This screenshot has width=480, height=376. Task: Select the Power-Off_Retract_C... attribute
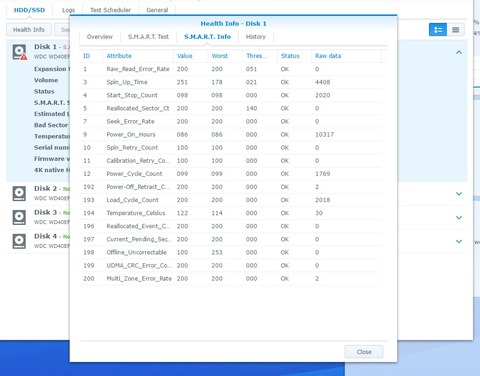(x=231, y=187)
